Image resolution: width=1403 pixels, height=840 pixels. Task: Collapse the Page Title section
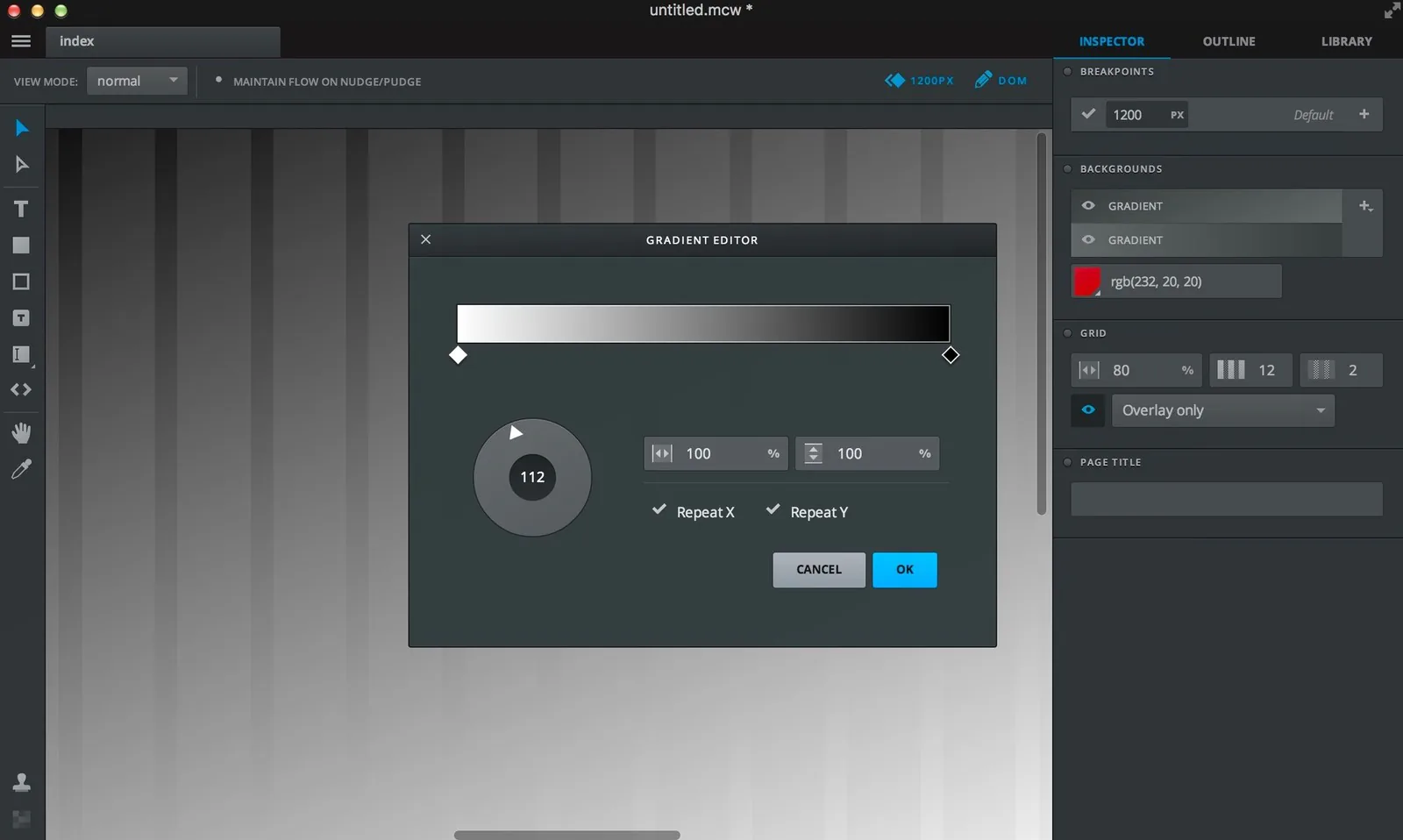(1067, 462)
